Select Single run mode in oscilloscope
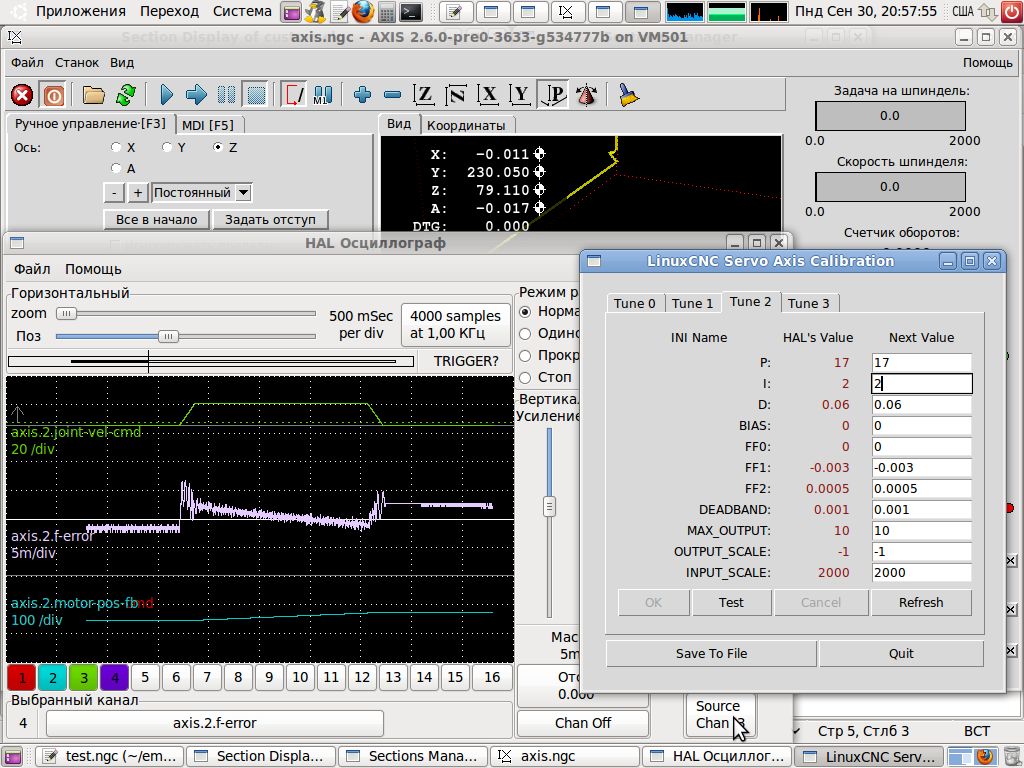This screenshot has height=768, width=1024. click(x=525, y=334)
